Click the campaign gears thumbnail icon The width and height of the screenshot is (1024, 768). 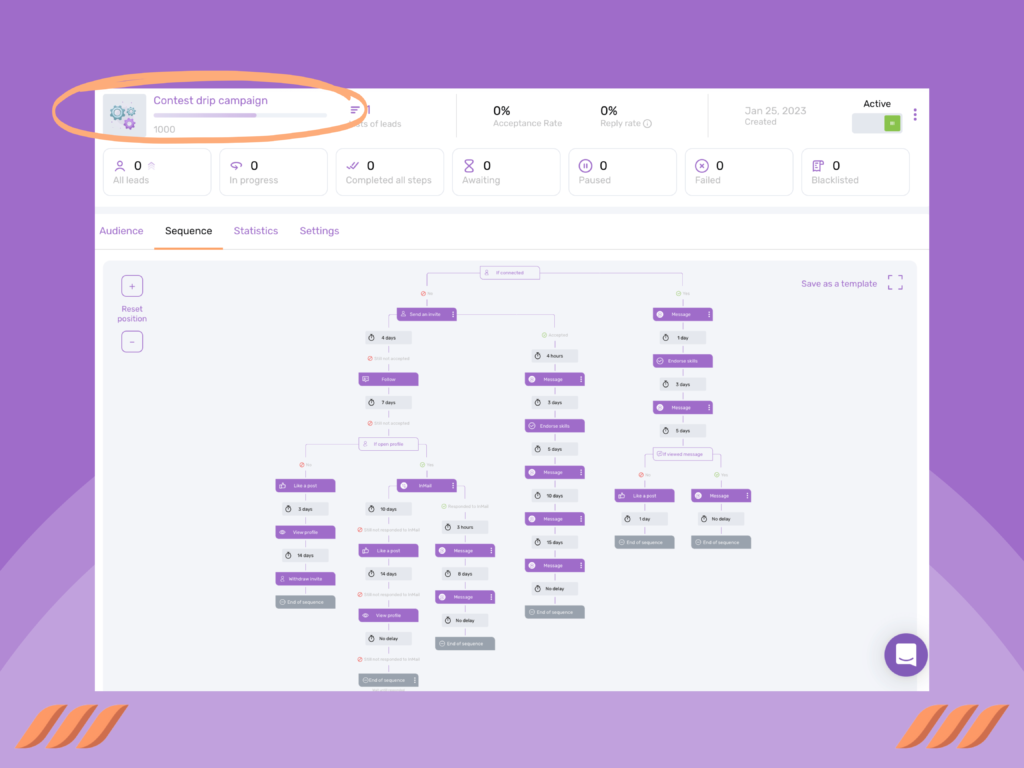point(124,115)
